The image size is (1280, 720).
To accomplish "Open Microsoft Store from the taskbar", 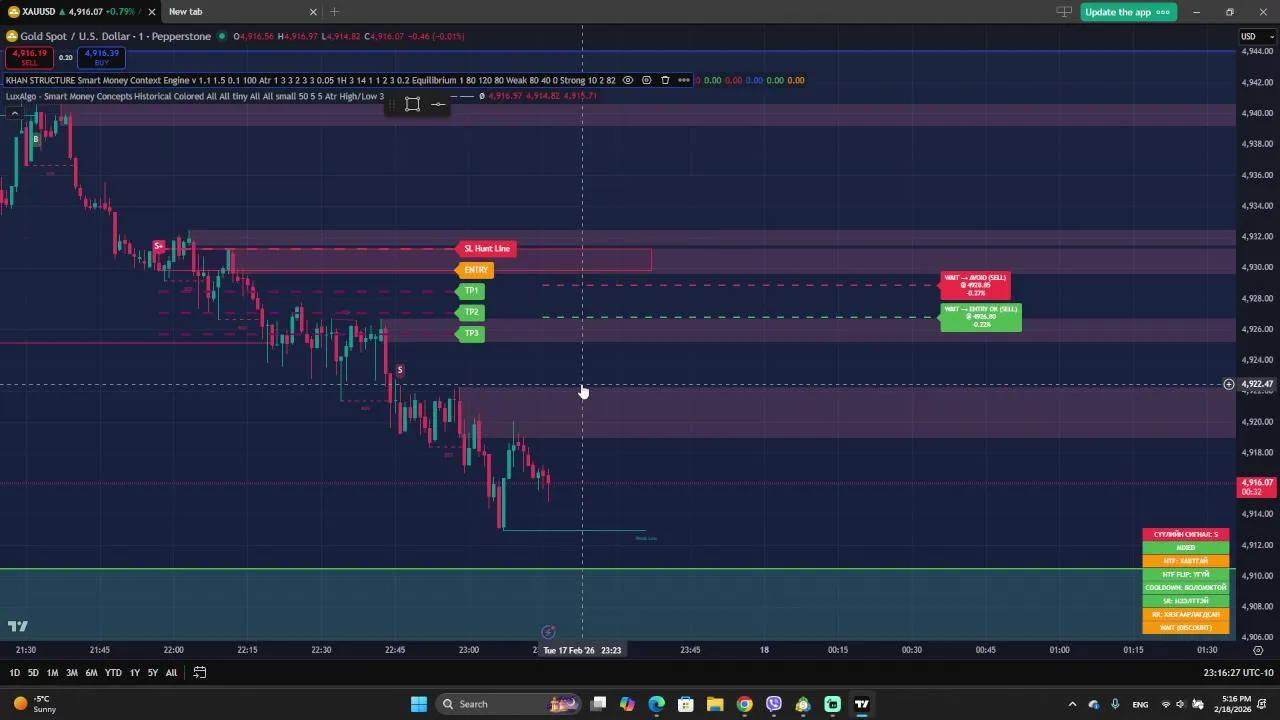I will click(x=685, y=704).
